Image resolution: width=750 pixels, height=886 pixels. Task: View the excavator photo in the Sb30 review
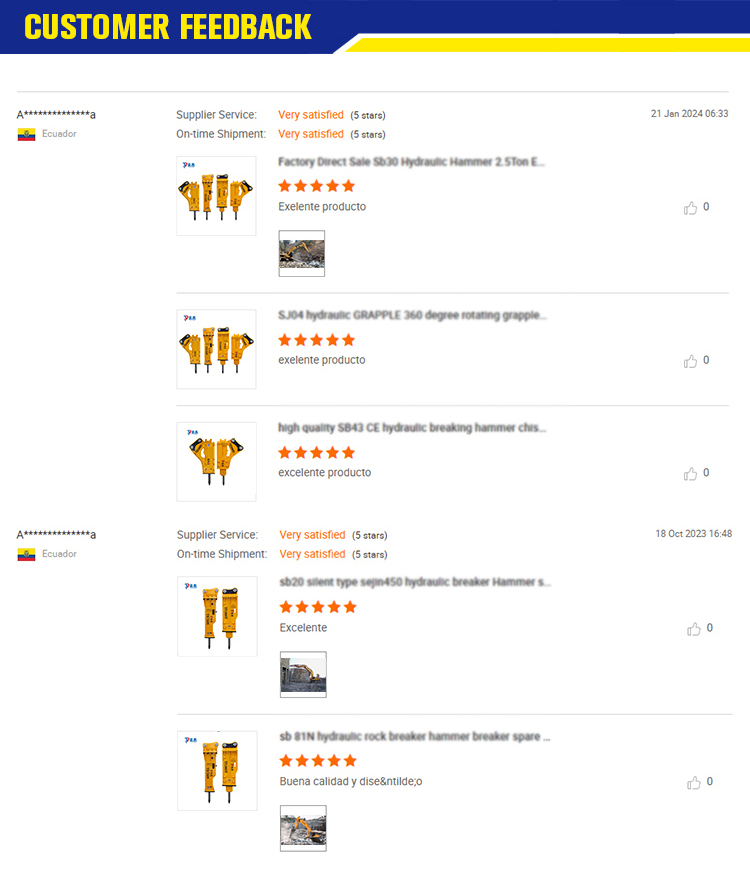click(x=302, y=253)
